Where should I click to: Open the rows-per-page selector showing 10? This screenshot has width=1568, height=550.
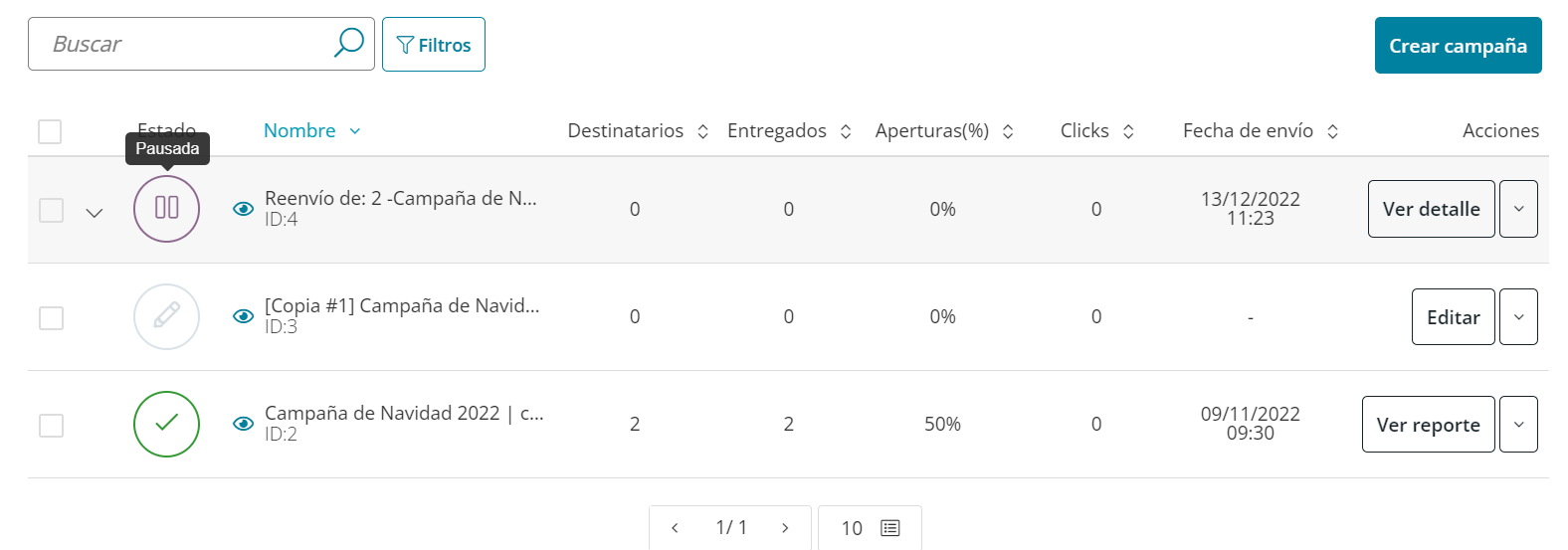point(870,528)
